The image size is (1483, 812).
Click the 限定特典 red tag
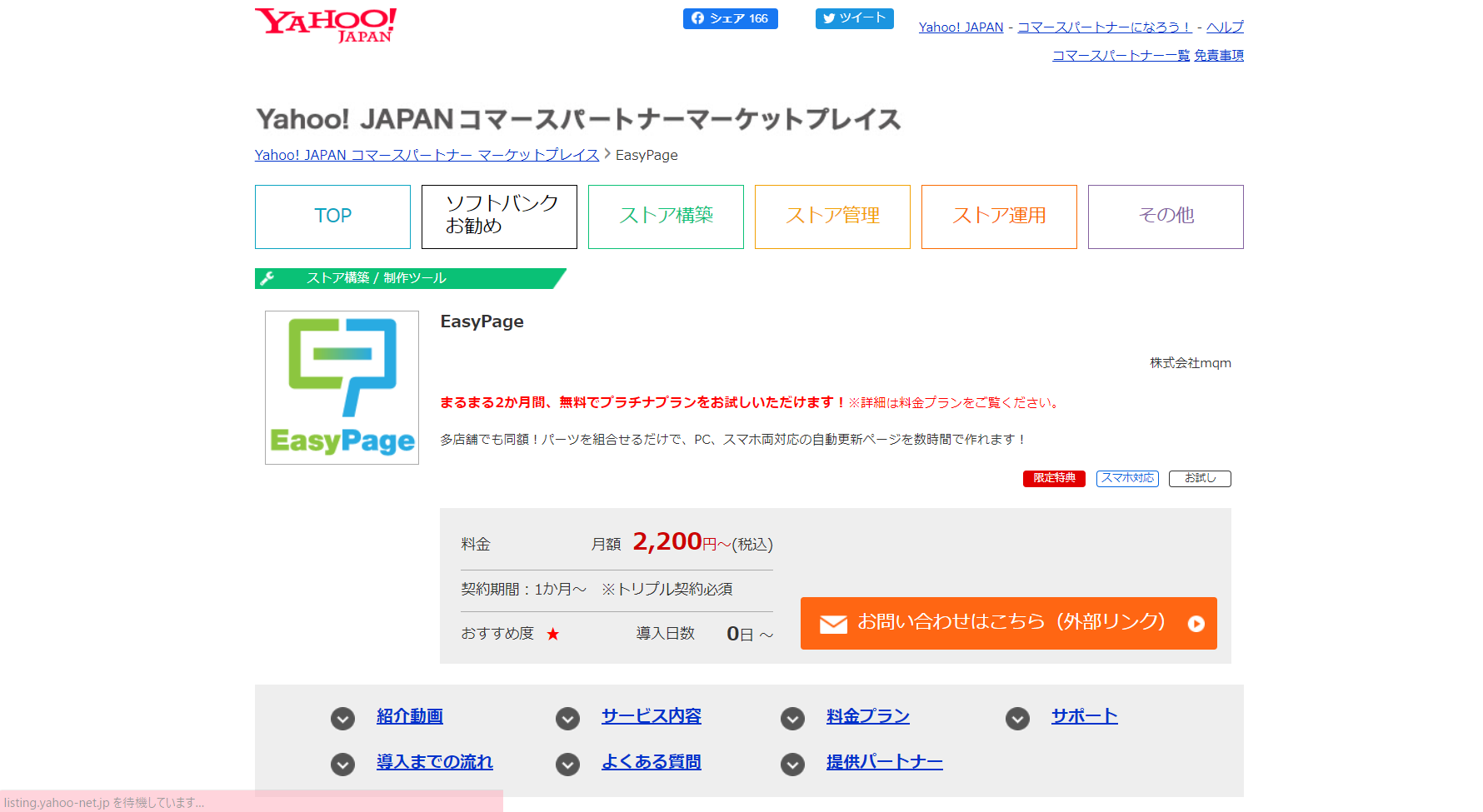coord(1054,478)
